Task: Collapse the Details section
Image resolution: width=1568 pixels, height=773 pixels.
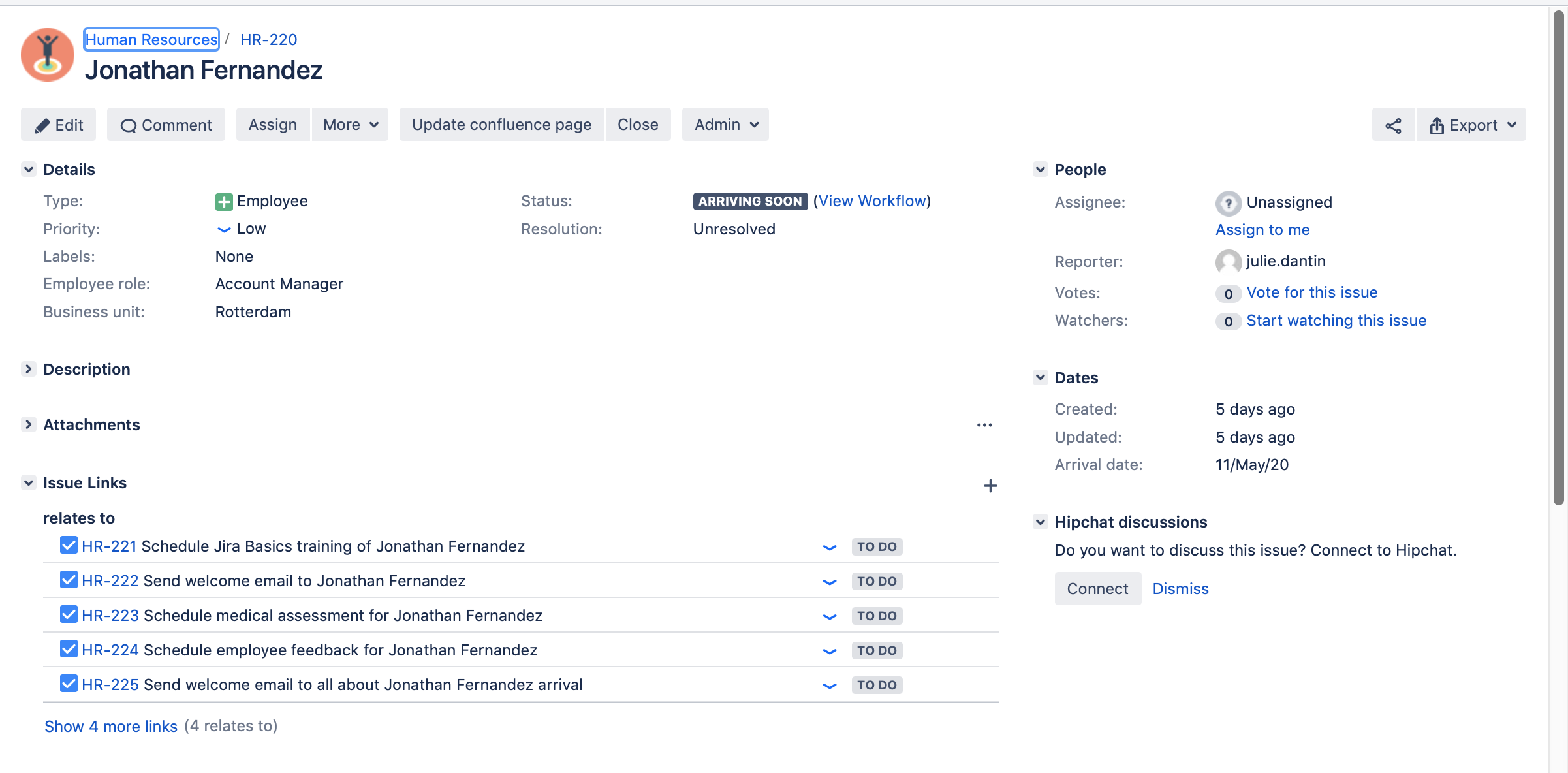Action: [x=27, y=169]
